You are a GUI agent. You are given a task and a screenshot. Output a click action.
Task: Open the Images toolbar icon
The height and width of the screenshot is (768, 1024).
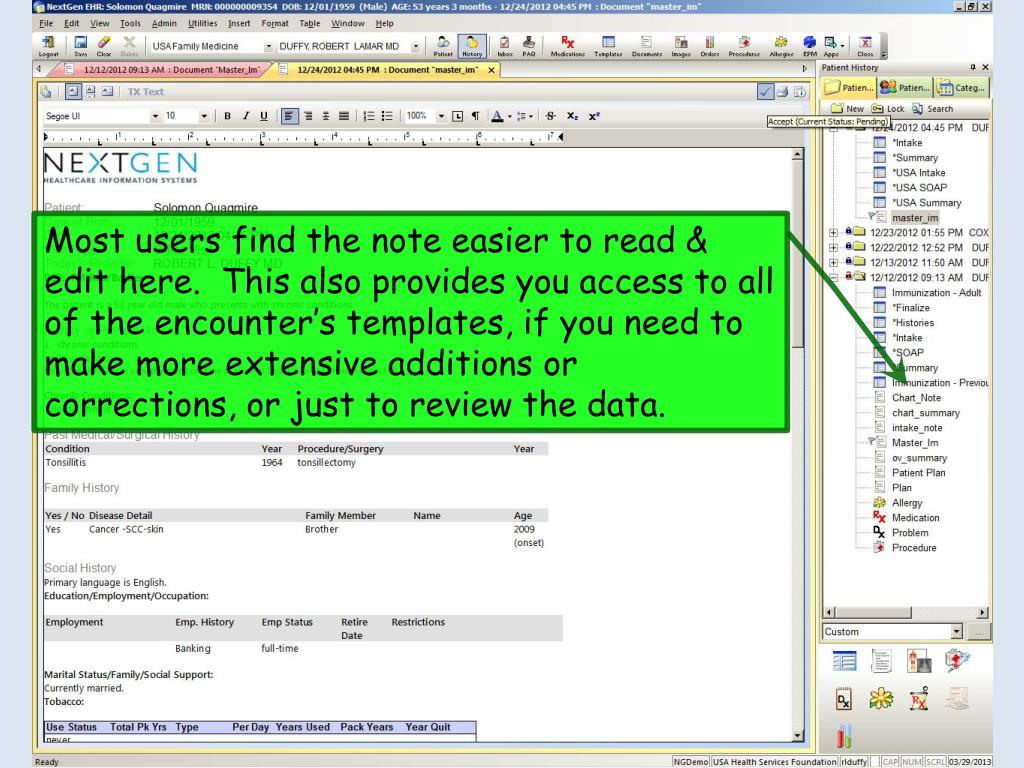(x=680, y=46)
